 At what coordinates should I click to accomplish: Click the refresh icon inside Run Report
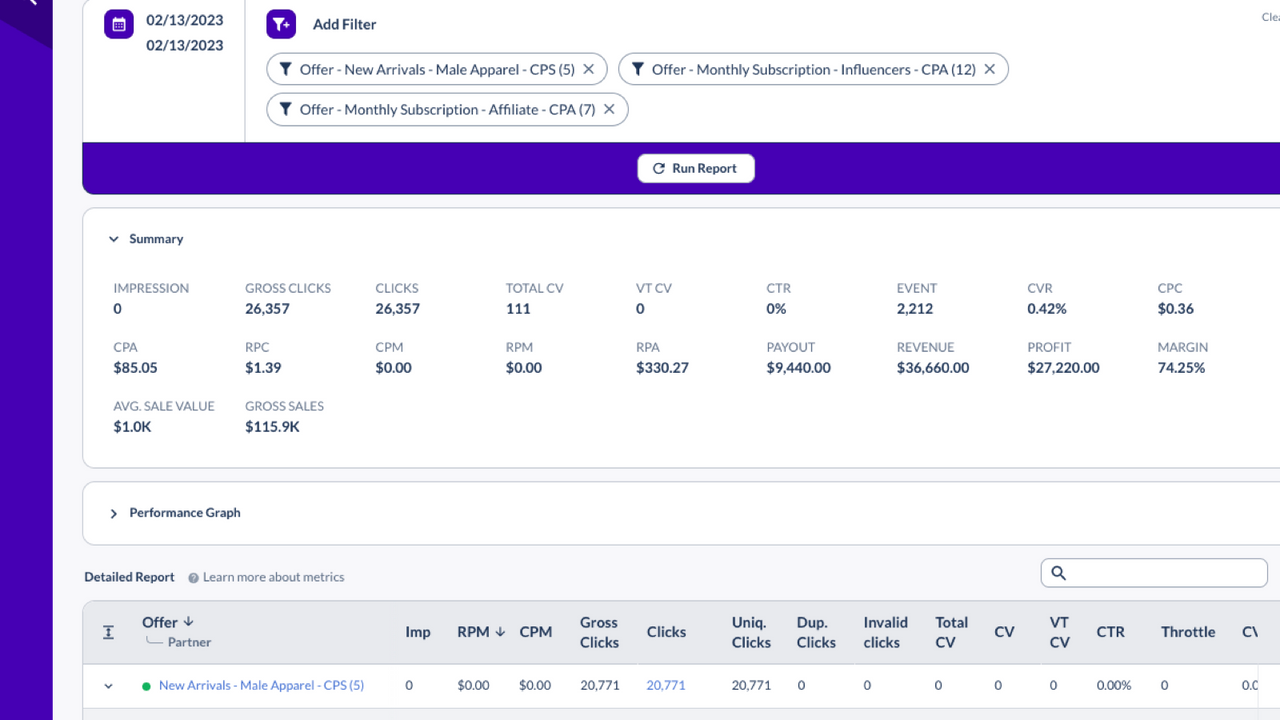pos(659,168)
